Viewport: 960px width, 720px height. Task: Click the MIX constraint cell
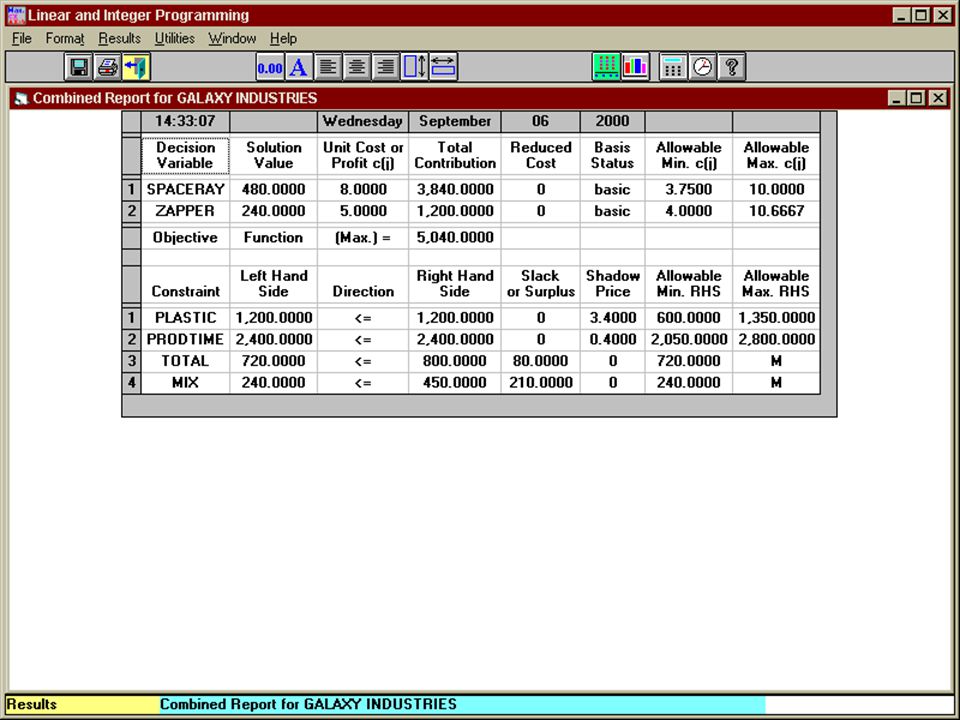pyautogui.click(x=185, y=383)
